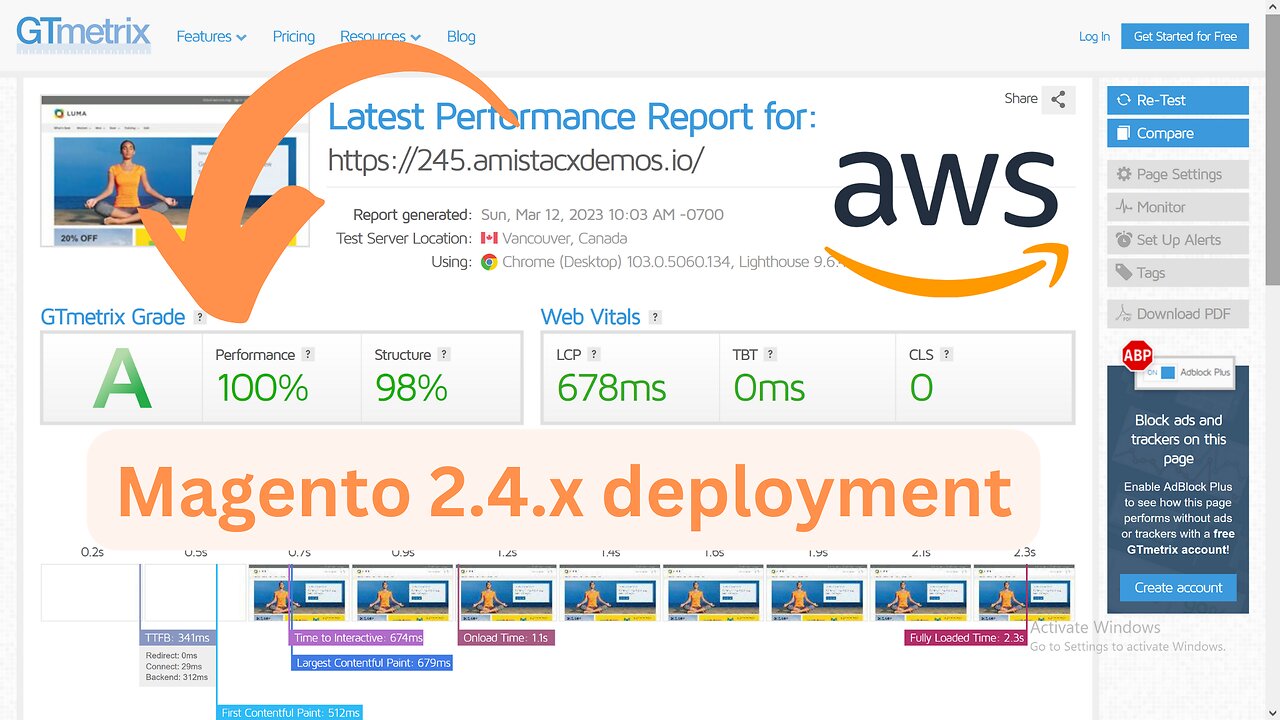Click the Structure score 98%
The image size is (1280, 720).
[411, 388]
